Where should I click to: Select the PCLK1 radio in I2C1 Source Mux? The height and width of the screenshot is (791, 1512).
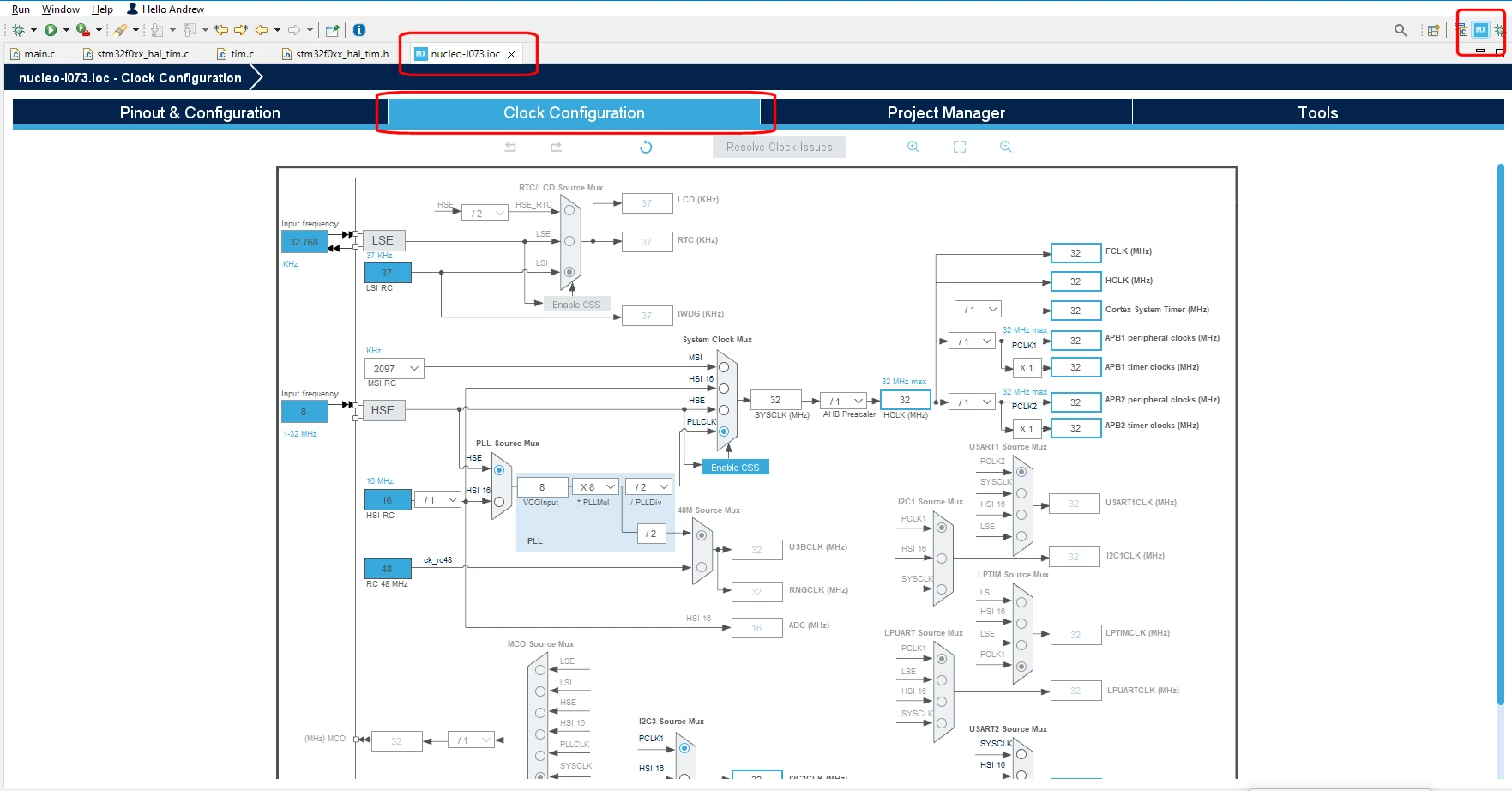[942, 528]
